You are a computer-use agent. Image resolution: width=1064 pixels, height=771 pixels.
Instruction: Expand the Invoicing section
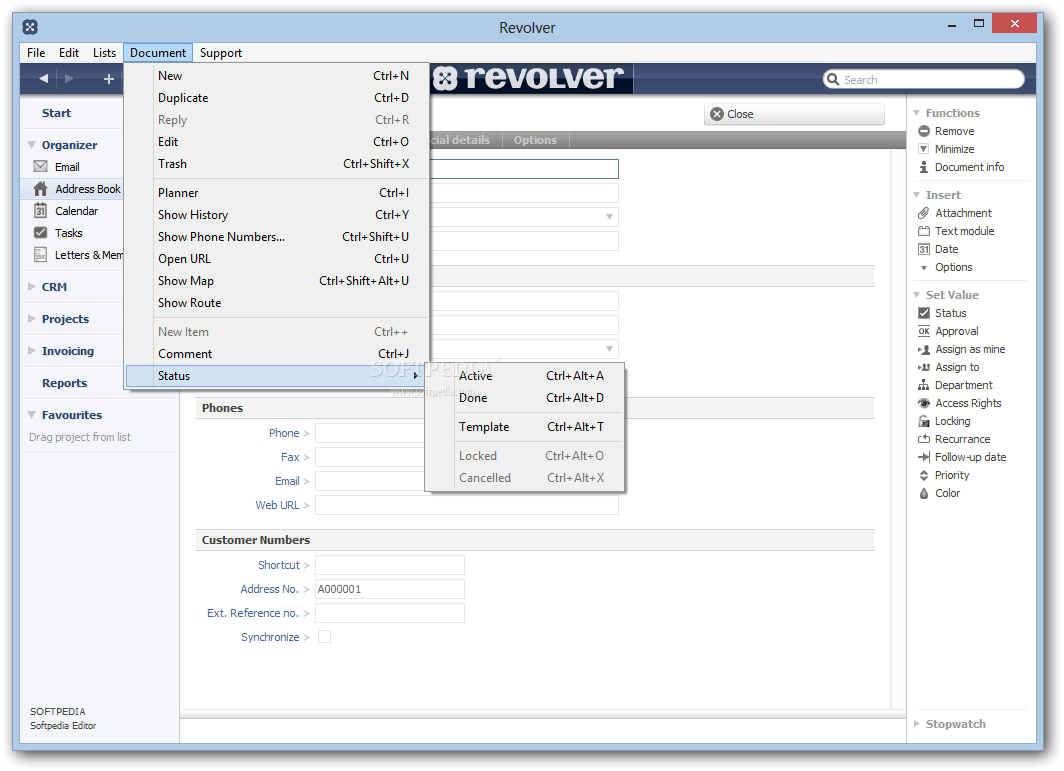click(x=32, y=351)
